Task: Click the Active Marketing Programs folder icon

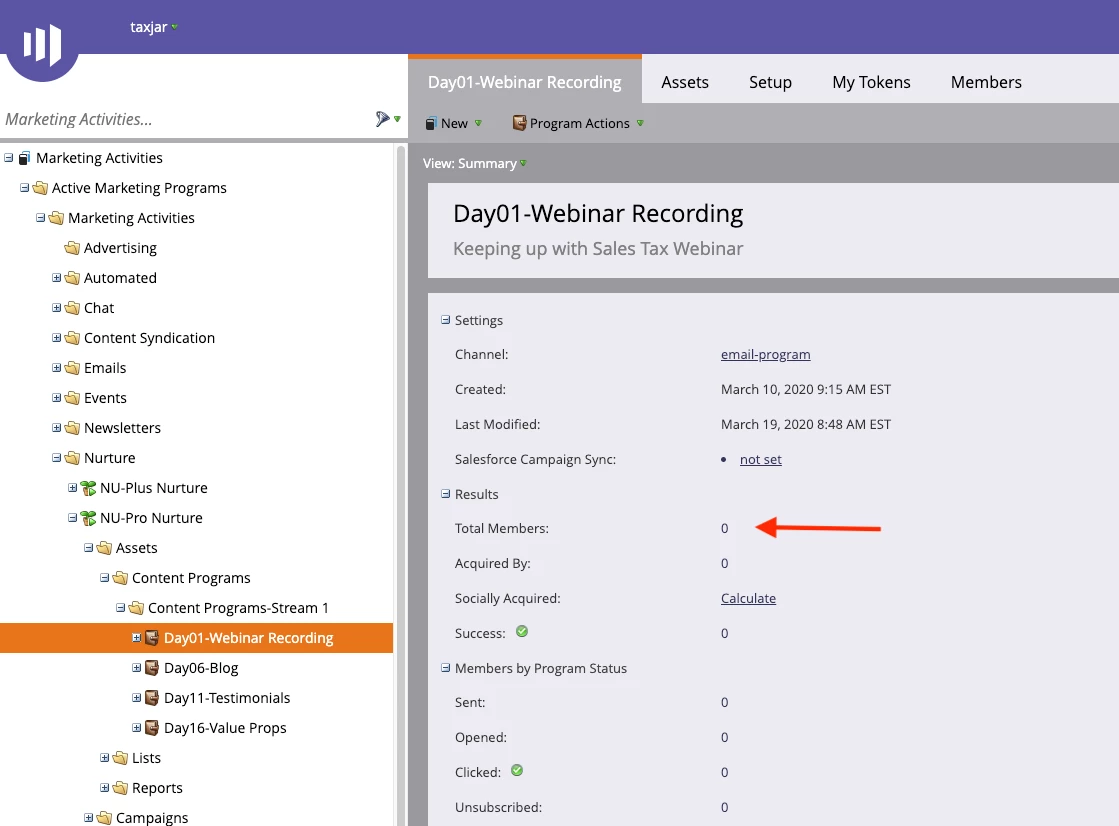Action: tap(41, 188)
